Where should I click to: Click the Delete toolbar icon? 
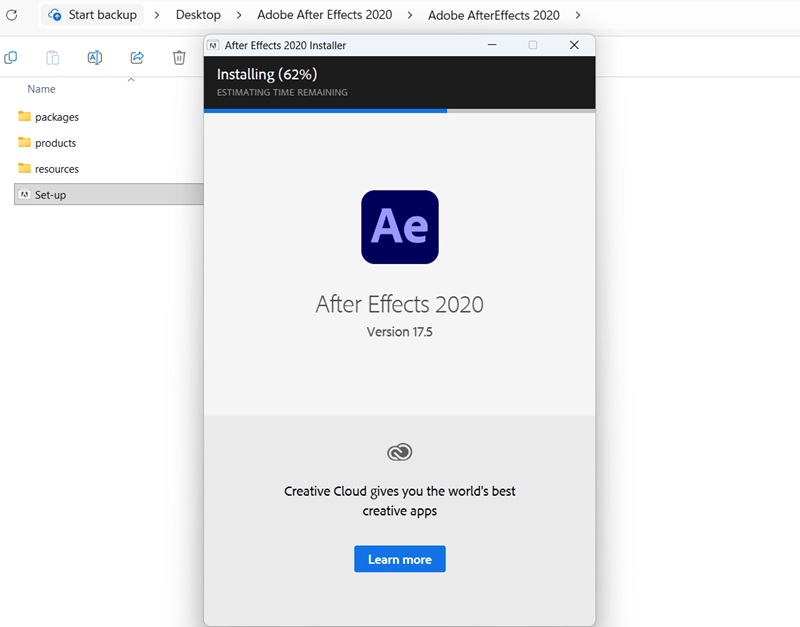[178, 58]
